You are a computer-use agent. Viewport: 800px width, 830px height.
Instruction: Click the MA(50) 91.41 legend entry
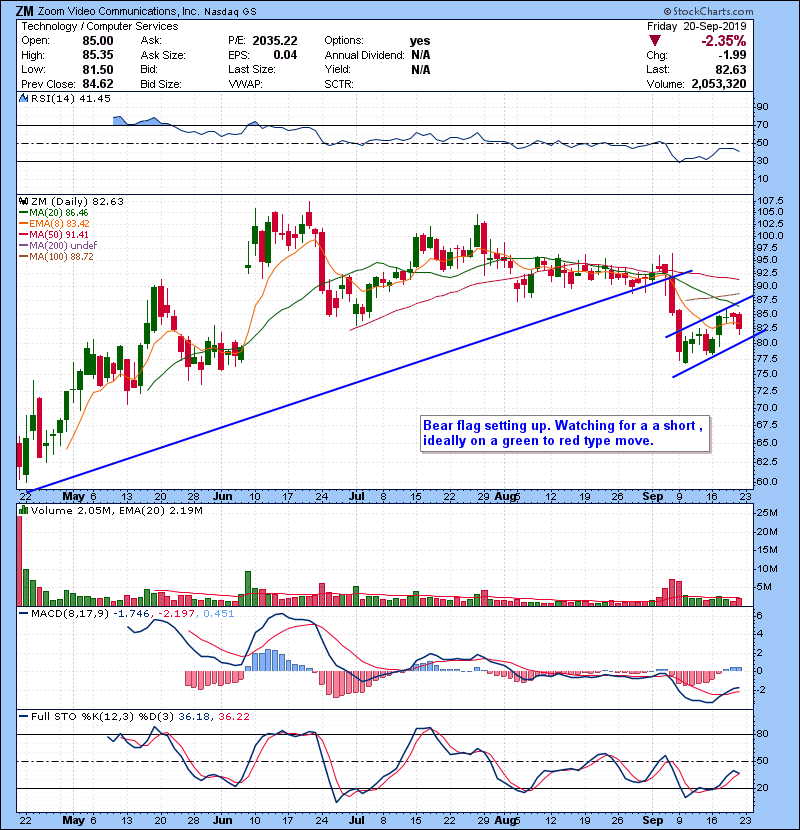(x=54, y=234)
